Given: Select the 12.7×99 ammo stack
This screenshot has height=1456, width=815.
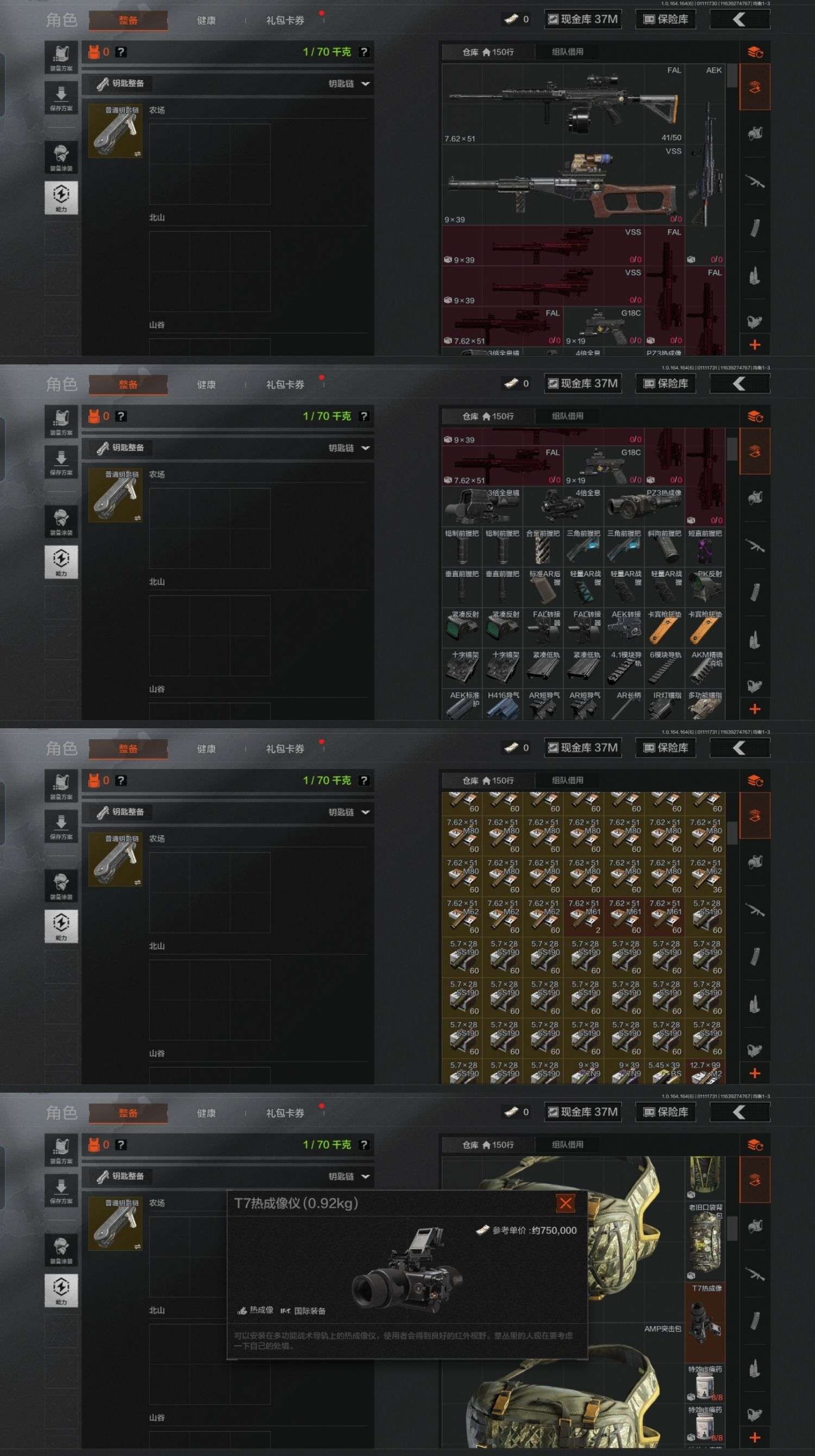Looking at the screenshot, I should click(x=705, y=1073).
